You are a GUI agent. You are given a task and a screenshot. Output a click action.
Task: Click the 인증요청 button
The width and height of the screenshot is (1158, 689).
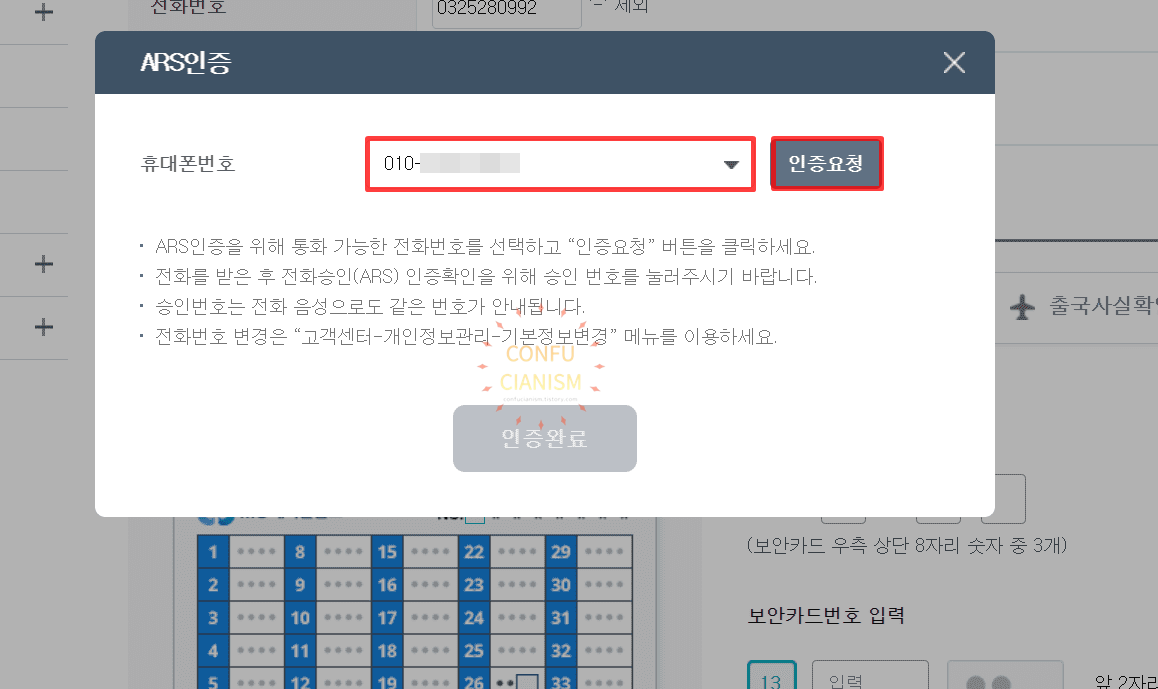[x=826, y=163]
